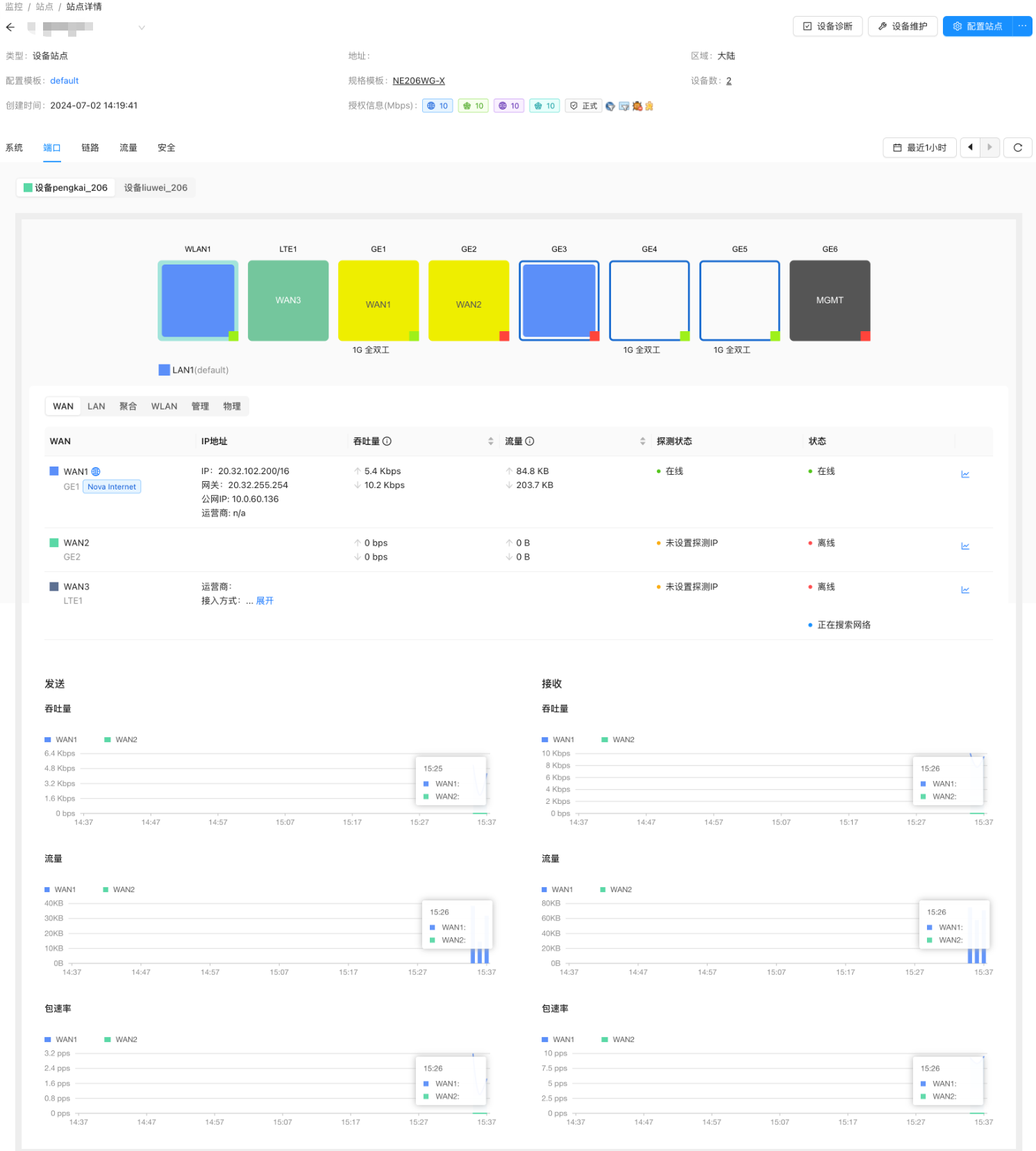Open chart icon for WAN1 row
The image size is (1036, 1151).
pos(965,474)
